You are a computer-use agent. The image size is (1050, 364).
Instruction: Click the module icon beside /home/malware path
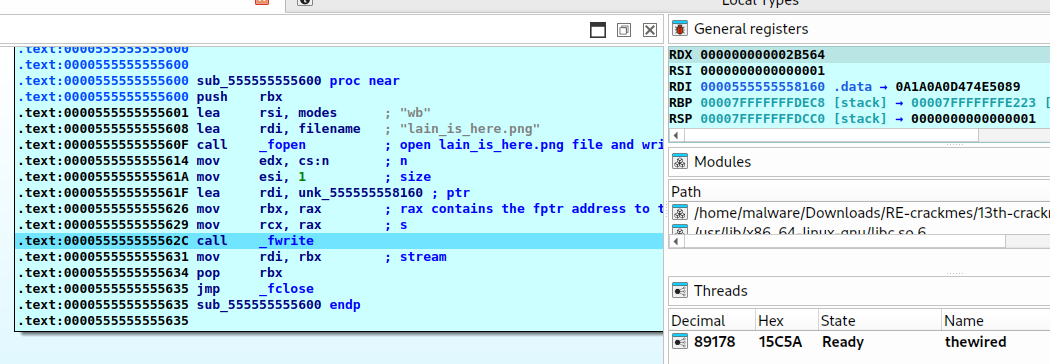(x=680, y=214)
